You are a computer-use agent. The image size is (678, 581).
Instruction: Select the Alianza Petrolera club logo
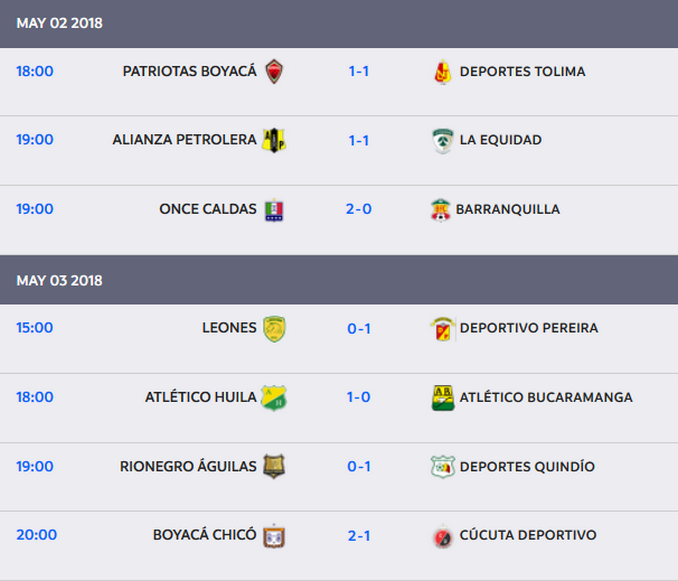274,141
